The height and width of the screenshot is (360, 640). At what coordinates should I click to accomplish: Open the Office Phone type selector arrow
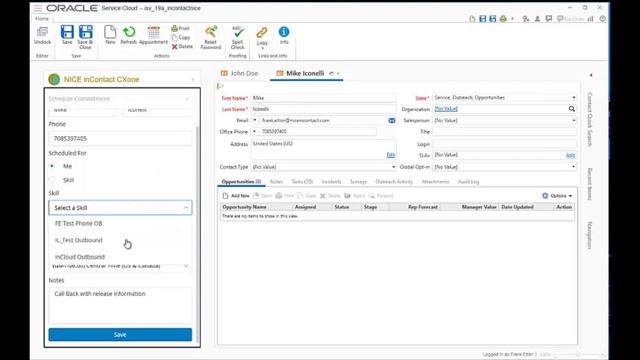pyautogui.click(x=255, y=131)
